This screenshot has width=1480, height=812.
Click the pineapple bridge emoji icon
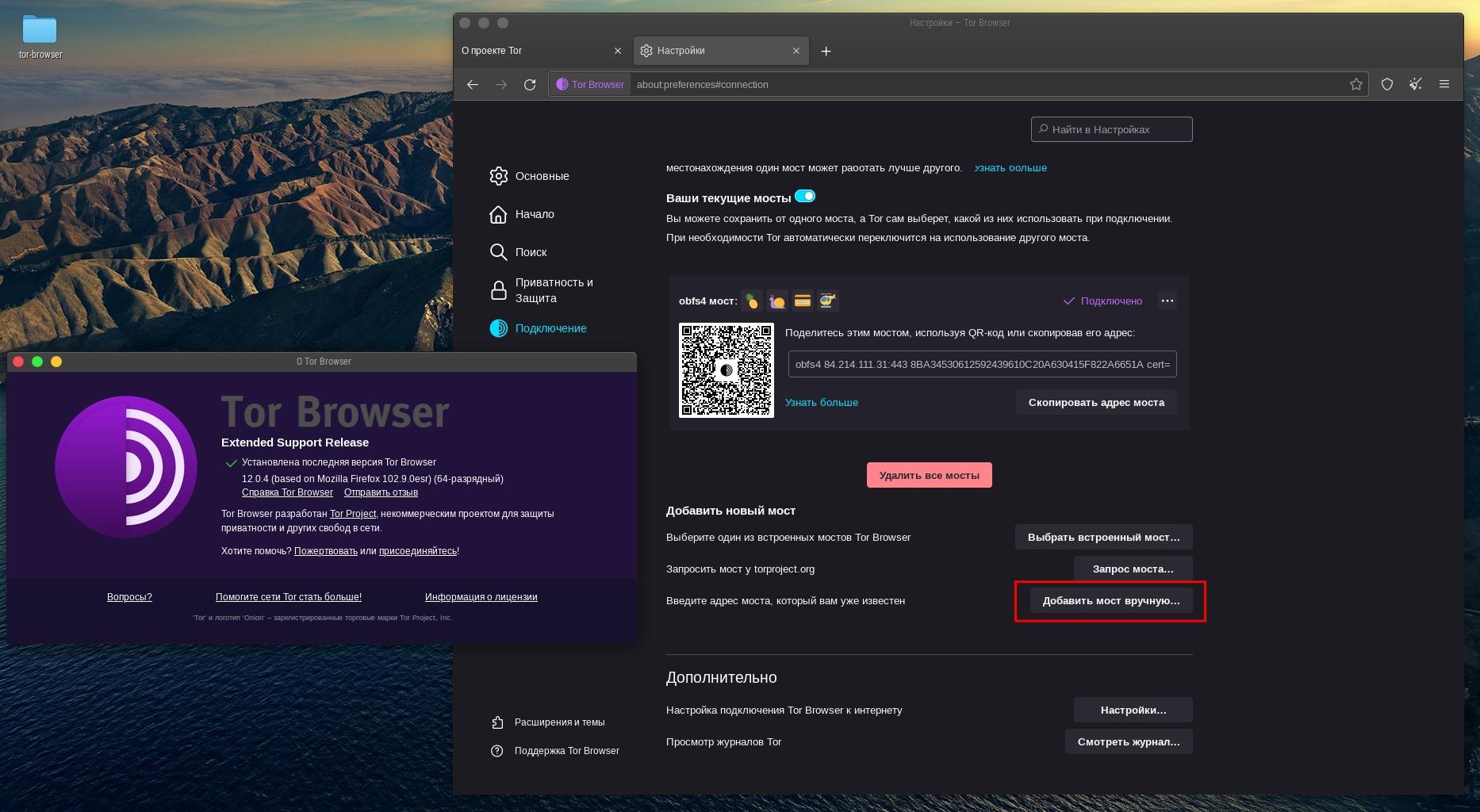tap(751, 301)
